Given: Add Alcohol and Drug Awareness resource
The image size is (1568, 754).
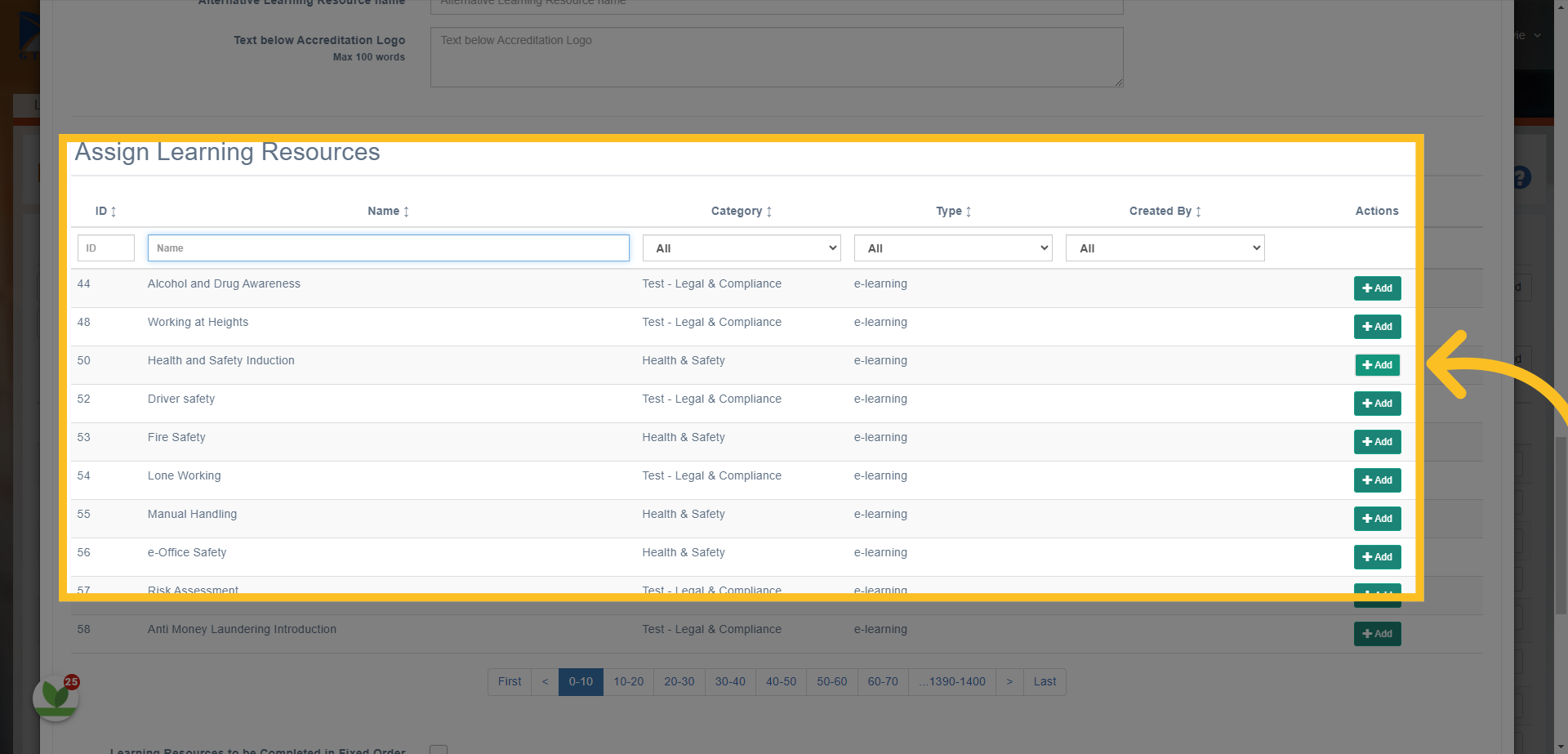Looking at the screenshot, I should [1377, 288].
